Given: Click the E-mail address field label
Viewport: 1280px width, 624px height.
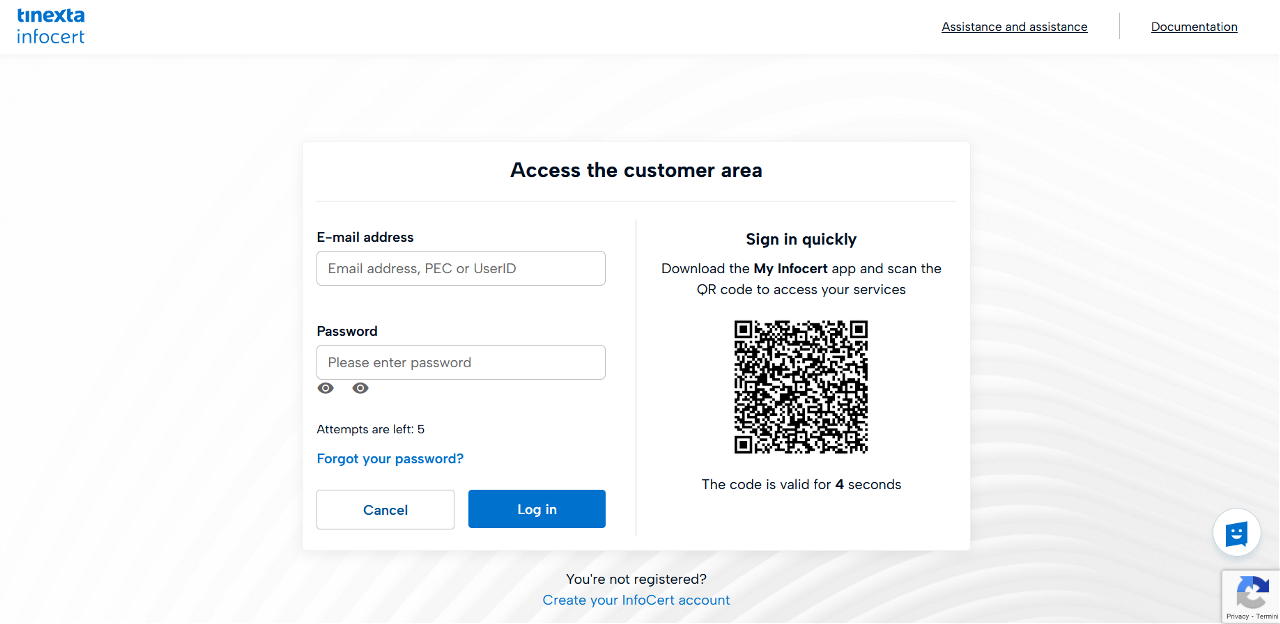Looking at the screenshot, I should [x=365, y=238].
